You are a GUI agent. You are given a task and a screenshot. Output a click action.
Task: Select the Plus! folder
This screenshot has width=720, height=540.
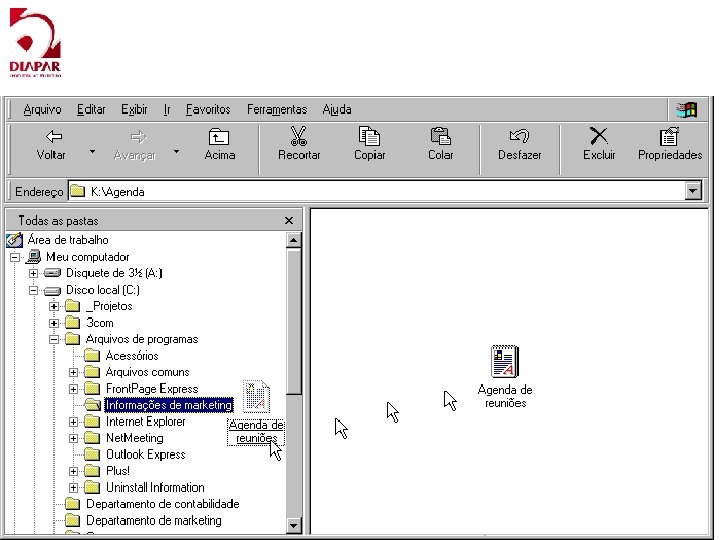[118, 471]
